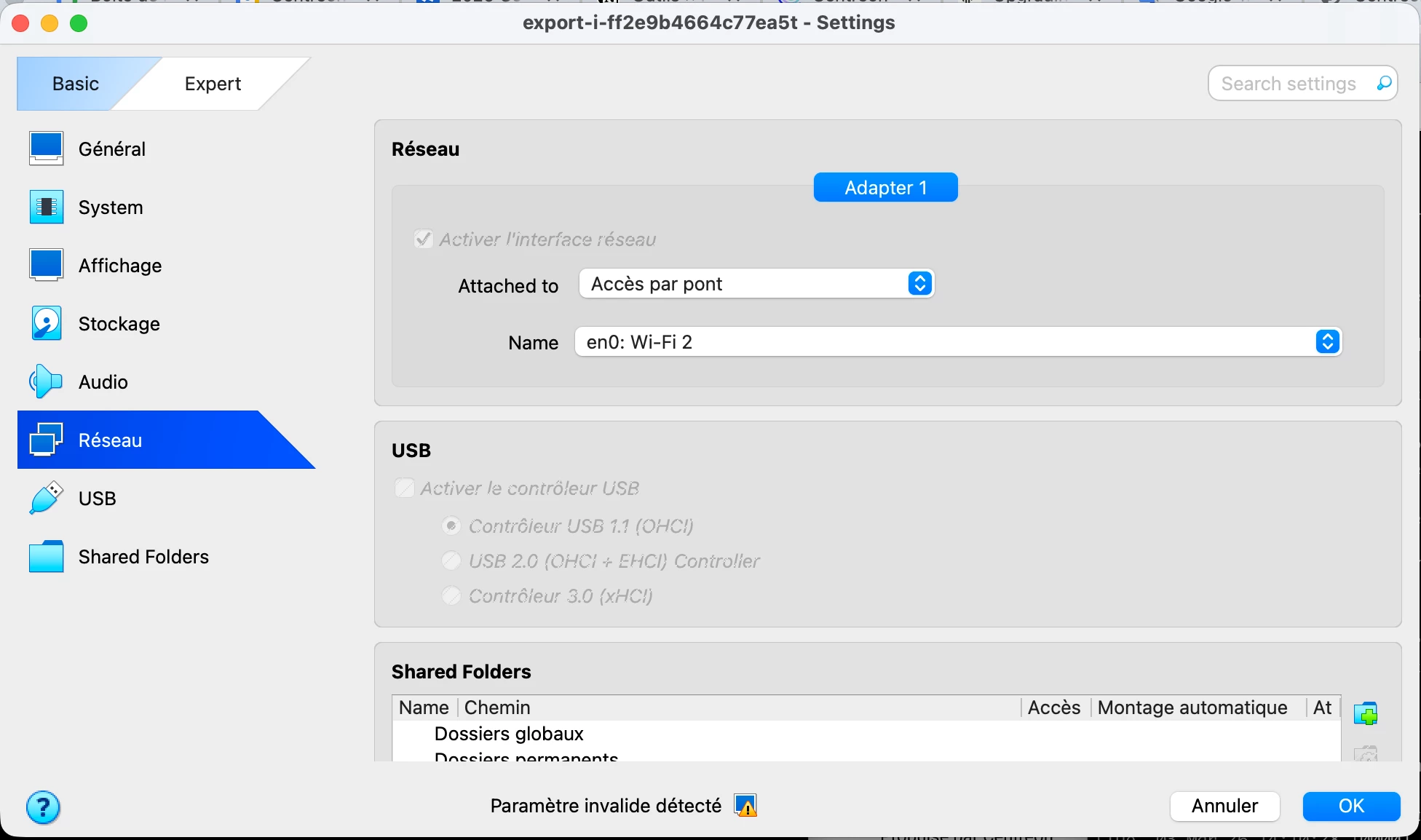Click the add shared folder icon
Viewport: 1421px width, 840px height.
pyautogui.click(x=1366, y=713)
